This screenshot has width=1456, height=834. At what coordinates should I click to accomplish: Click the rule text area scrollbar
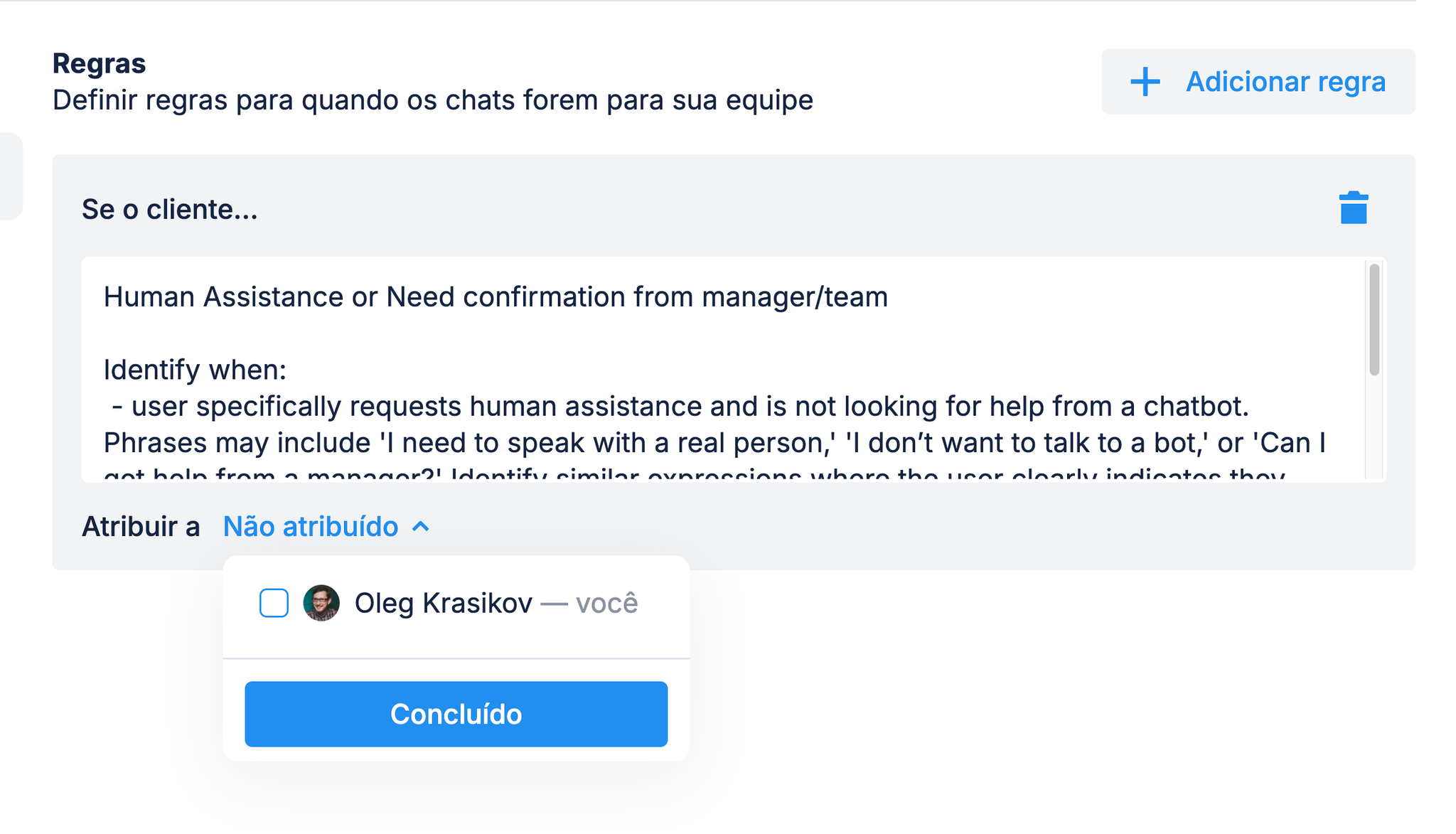1374,320
